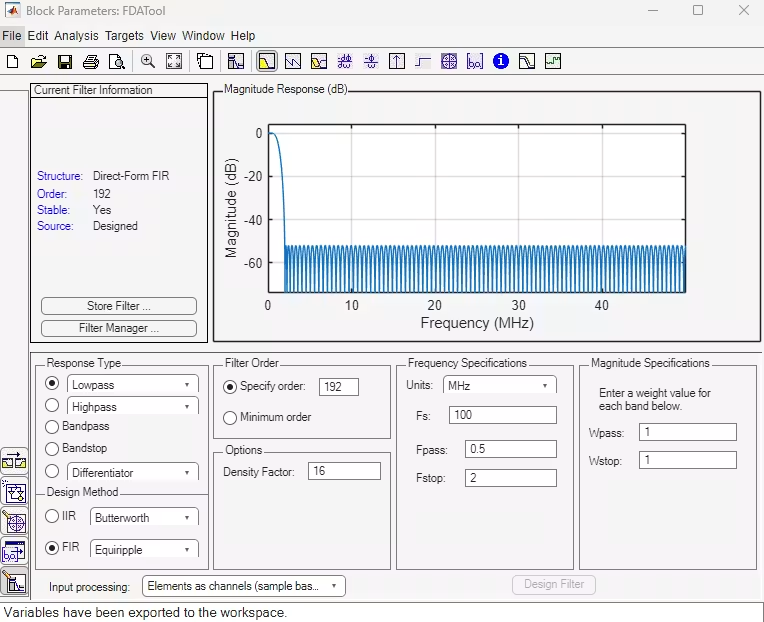The width and height of the screenshot is (764, 622).
Task: Click the Fpass frequency field
Action: [x=511, y=449]
